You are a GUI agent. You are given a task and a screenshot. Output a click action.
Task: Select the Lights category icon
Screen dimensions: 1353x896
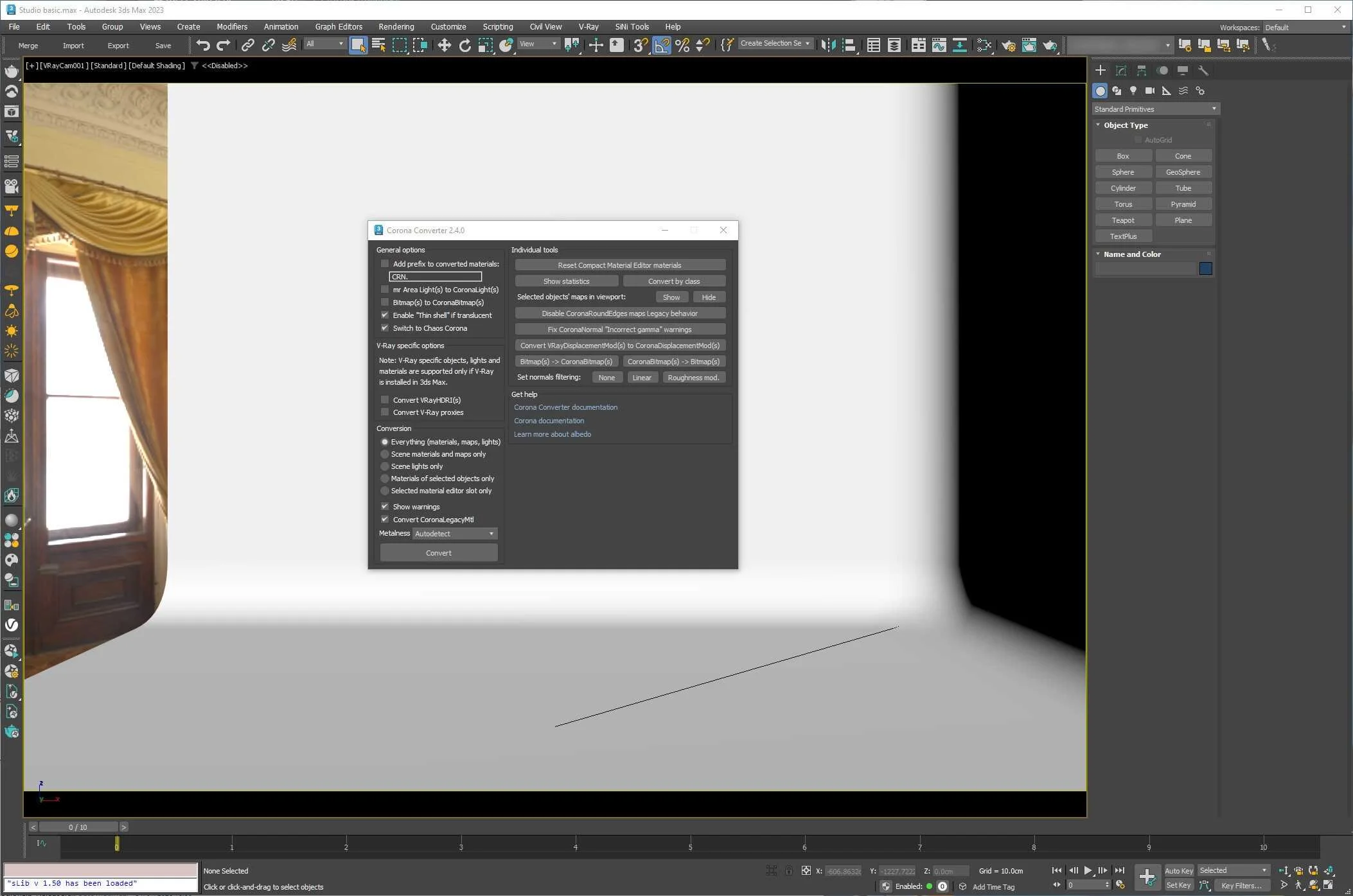[1133, 91]
